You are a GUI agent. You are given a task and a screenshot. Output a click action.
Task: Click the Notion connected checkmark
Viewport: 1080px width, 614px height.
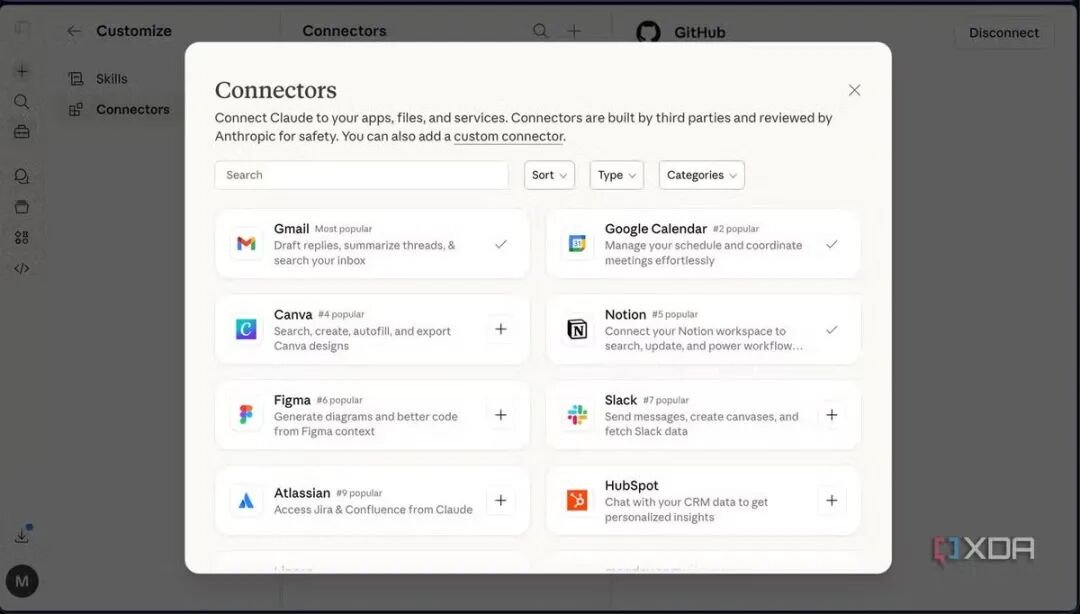(831, 329)
